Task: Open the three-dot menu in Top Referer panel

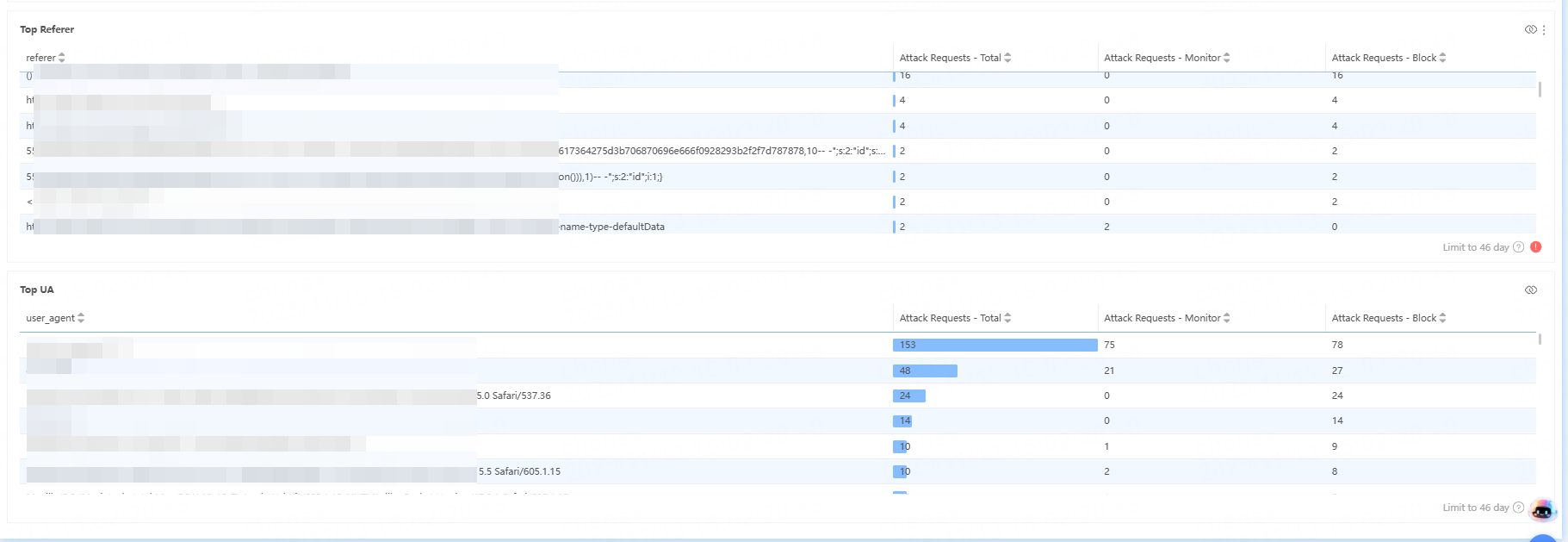Action: click(x=1544, y=29)
